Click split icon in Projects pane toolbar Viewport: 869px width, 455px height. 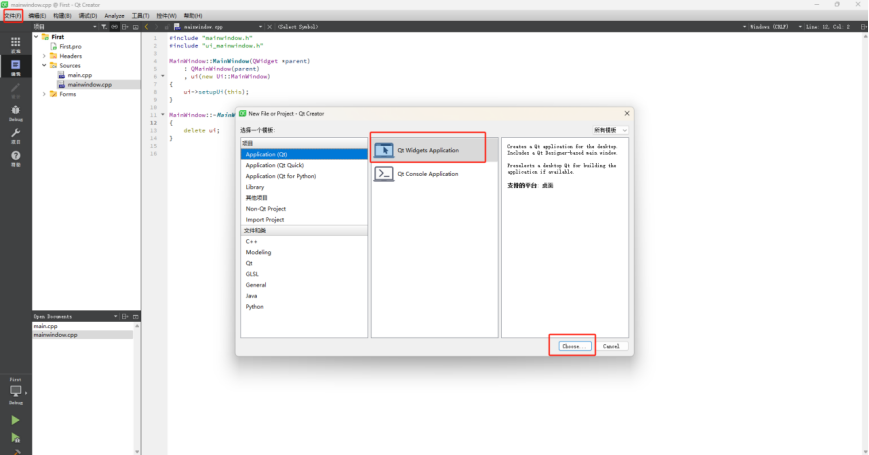point(125,27)
